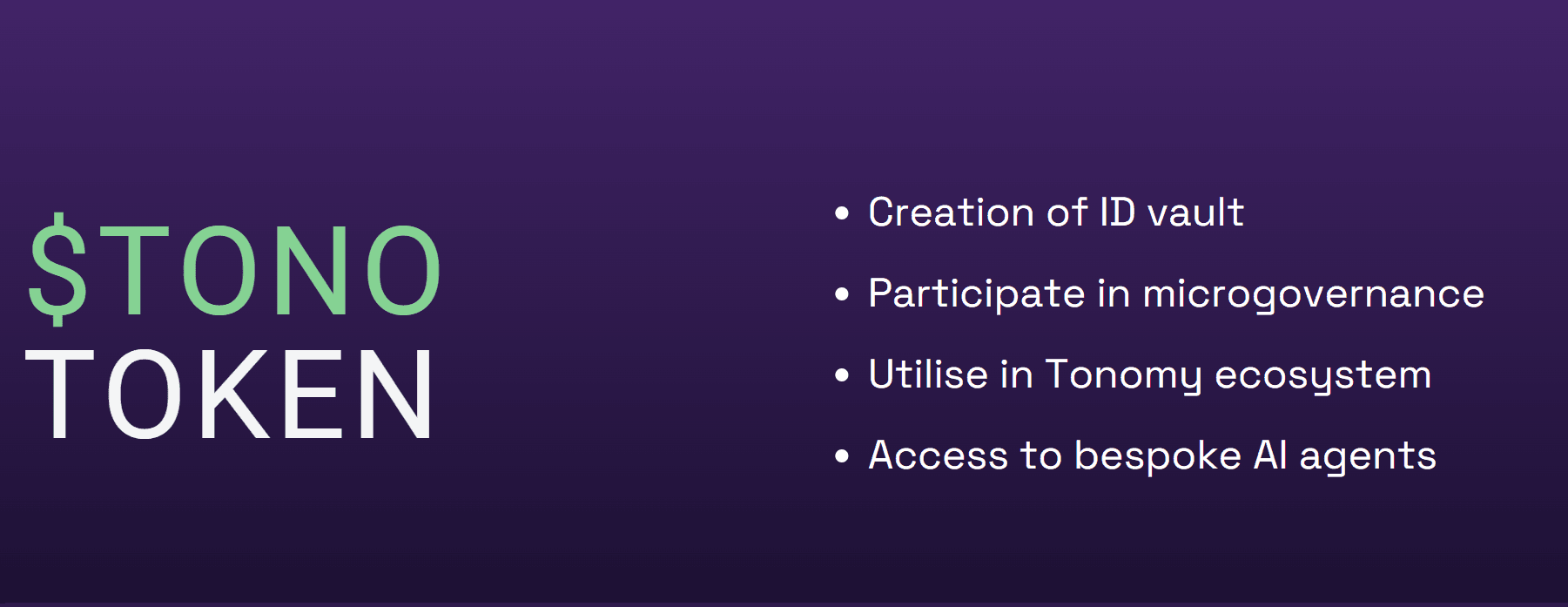Click the white TOKEN heading

click(x=231, y=395)
